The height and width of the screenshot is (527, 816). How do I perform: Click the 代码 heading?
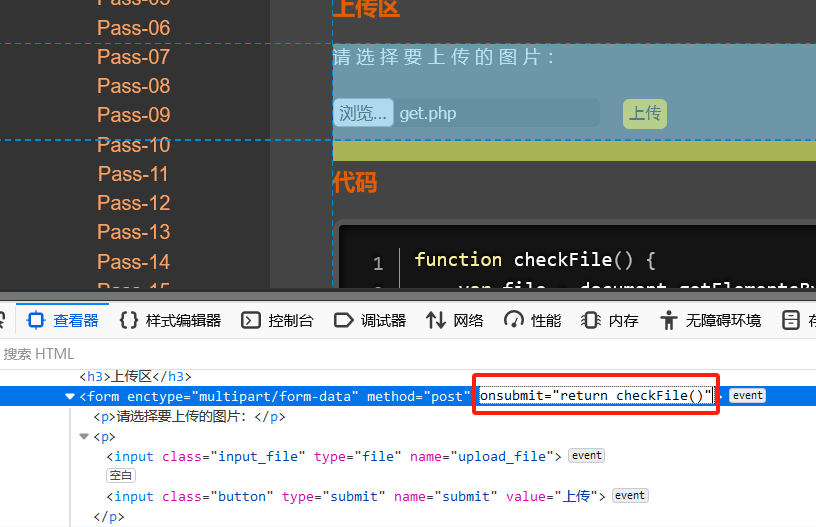point(355,183)
